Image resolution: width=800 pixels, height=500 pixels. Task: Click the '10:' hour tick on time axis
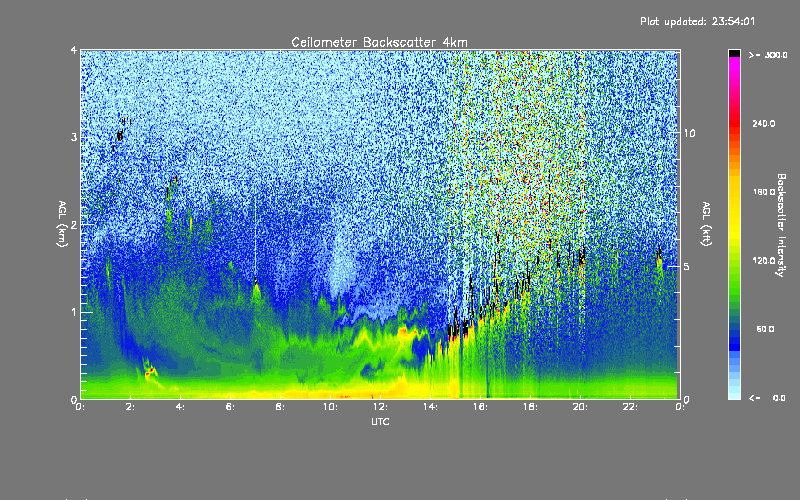pos(330,407)
